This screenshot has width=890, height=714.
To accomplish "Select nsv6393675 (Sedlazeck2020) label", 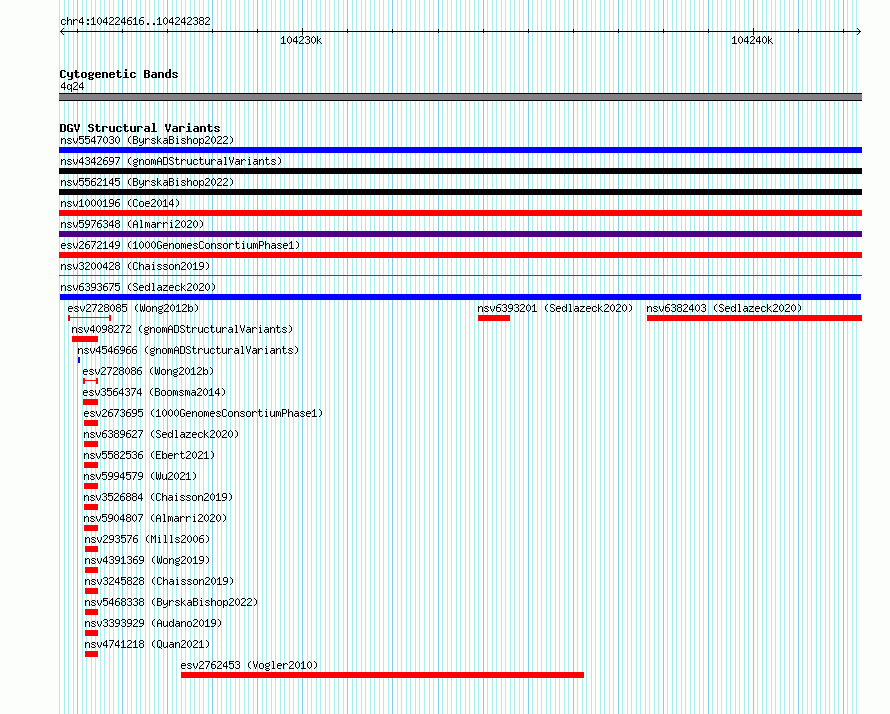I will (x=138, y=287).
